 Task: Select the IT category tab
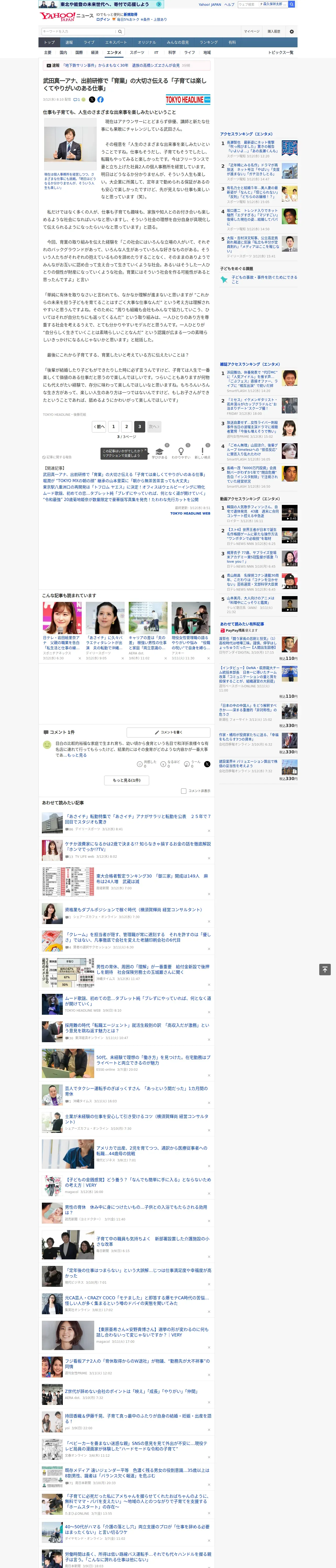(156, 52)
